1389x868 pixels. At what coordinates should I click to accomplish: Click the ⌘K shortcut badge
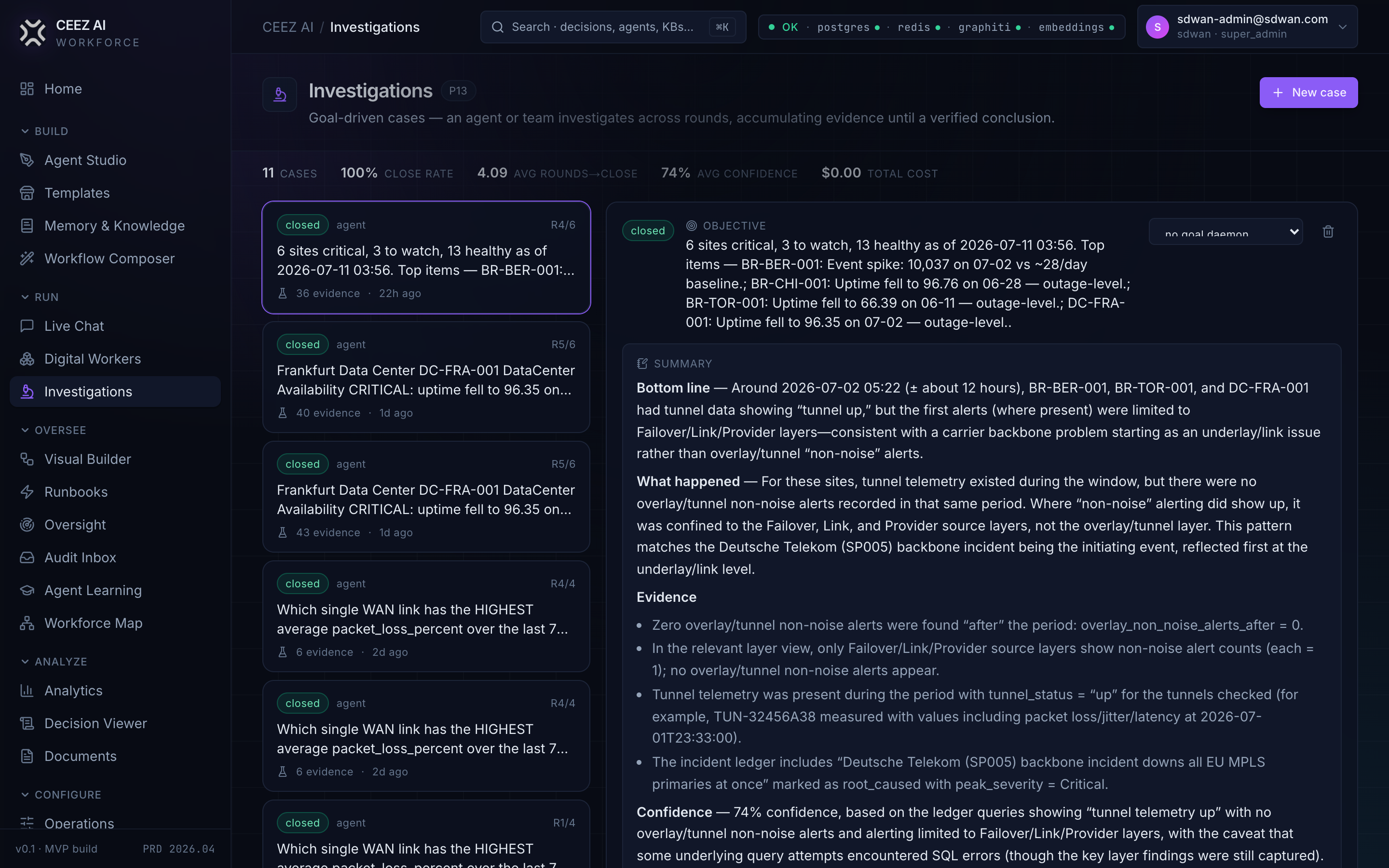coord(722,27)
